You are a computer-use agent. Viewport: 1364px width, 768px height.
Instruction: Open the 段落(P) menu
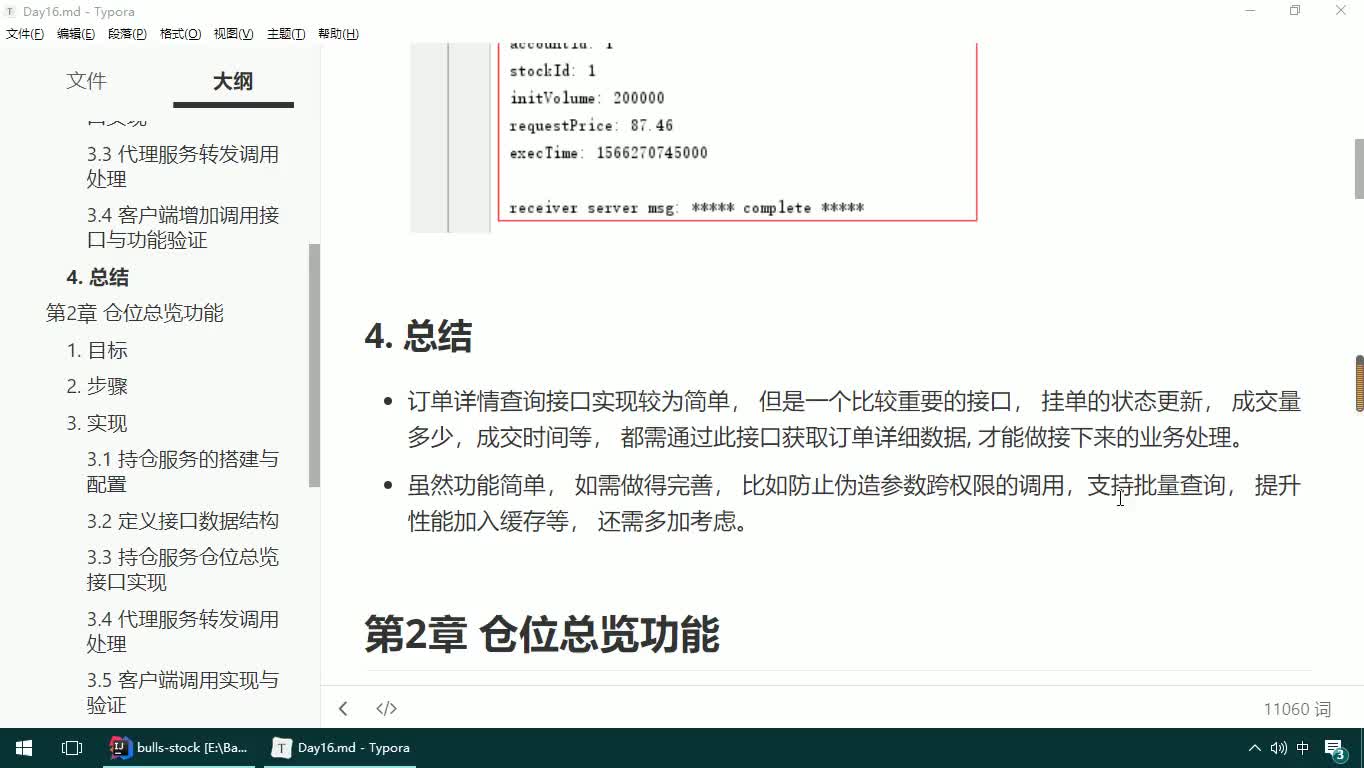pos(127,34)
